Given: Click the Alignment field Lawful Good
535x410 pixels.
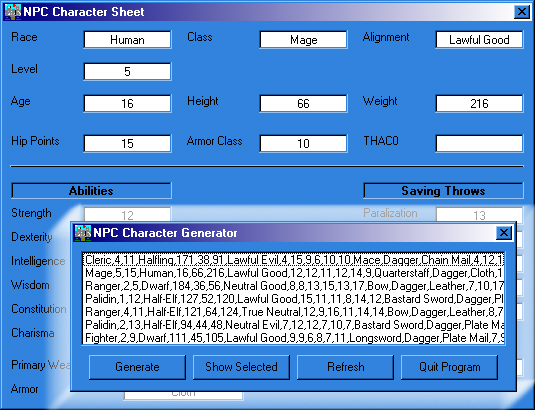Looking at the screenshot, I should [479, 40].
